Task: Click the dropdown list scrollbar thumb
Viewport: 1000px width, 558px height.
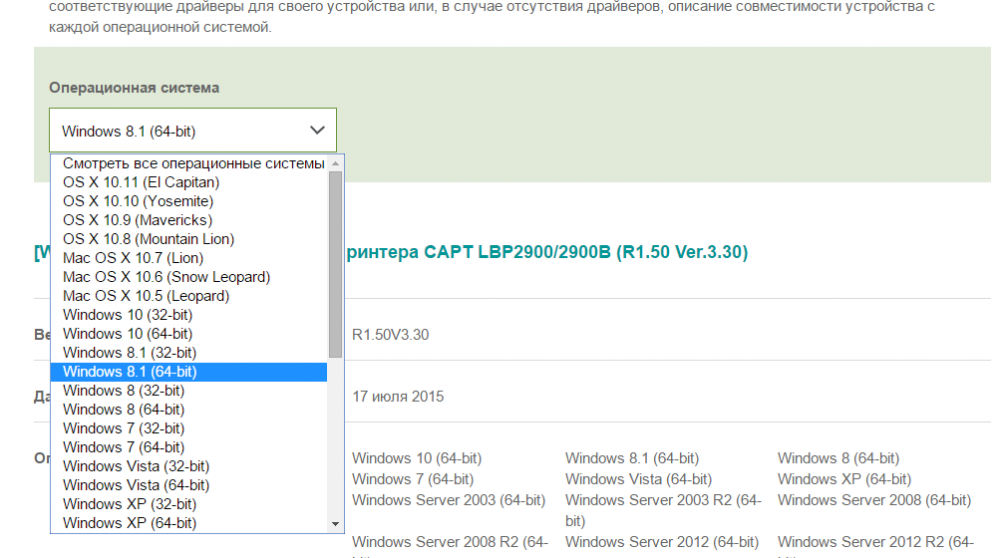Action: [x=335, y=265]
